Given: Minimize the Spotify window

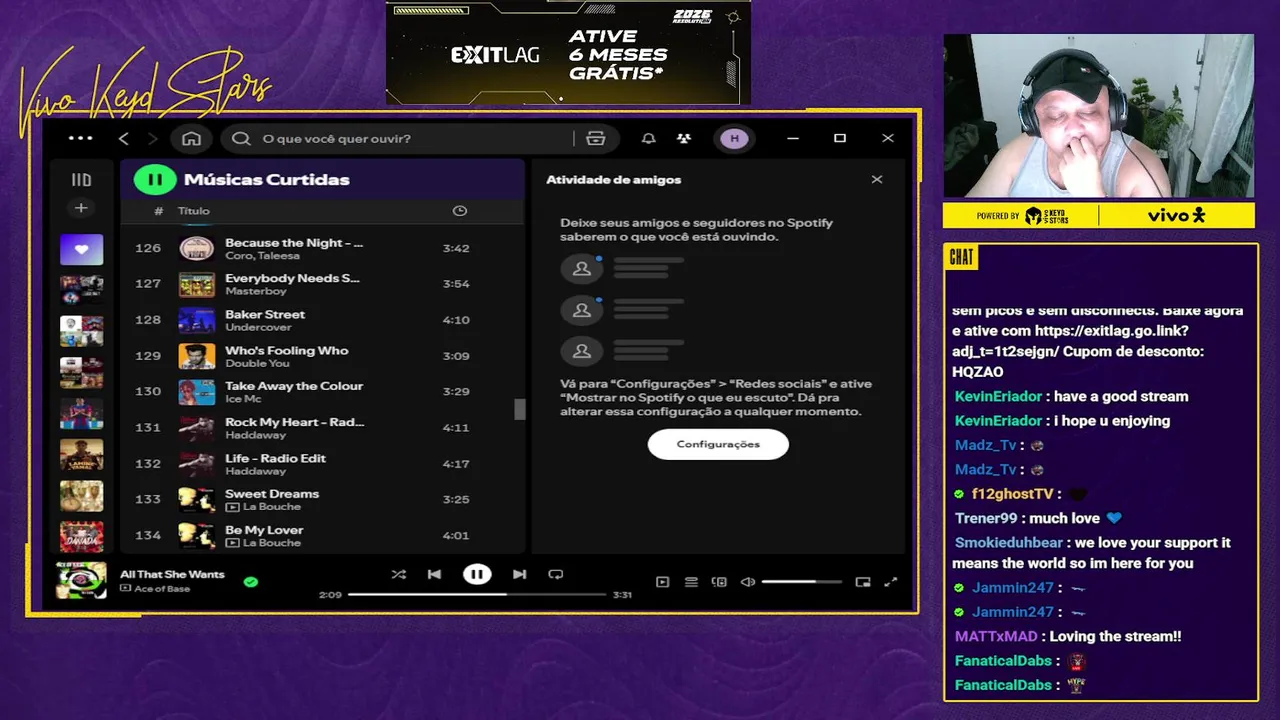Looking at the screenshot, I should [793, 138].
